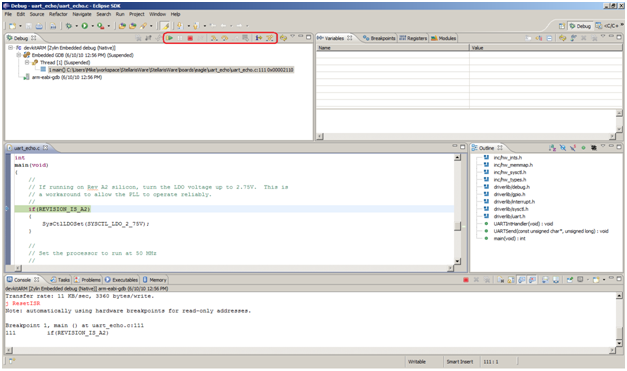This screenshot has width=627, height=371.
Task: Select the main() stack frame in Debug view
Action: [x=171, y=70]
